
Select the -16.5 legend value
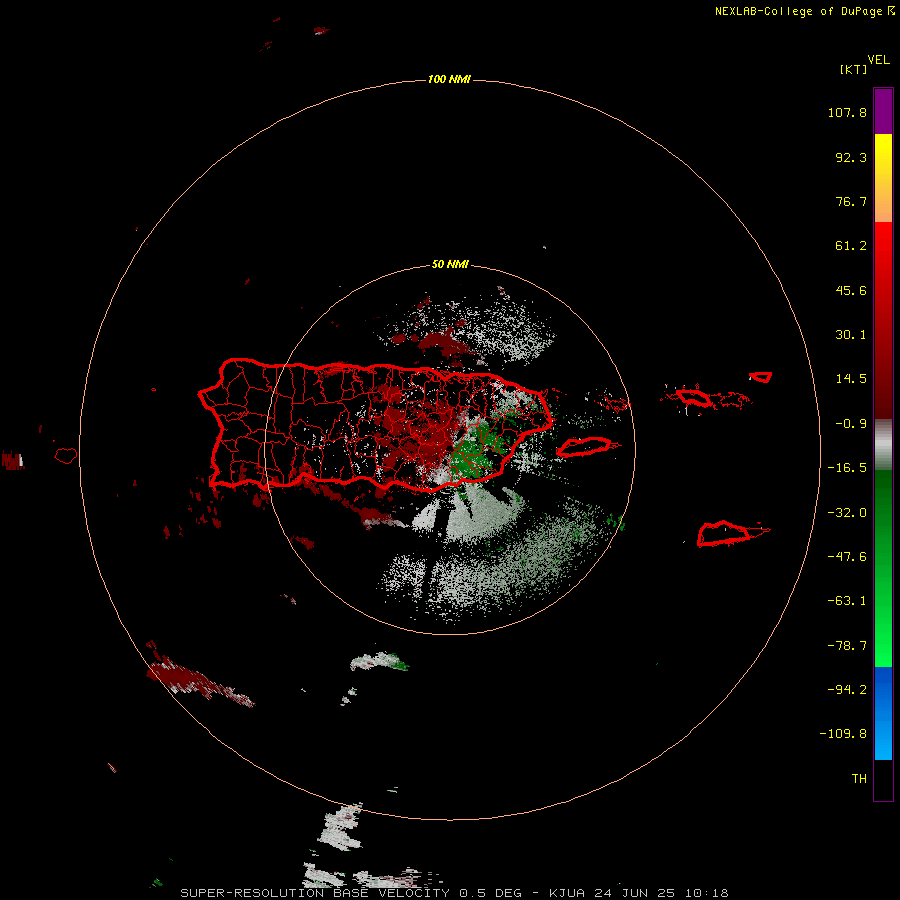tap(847, 468)
